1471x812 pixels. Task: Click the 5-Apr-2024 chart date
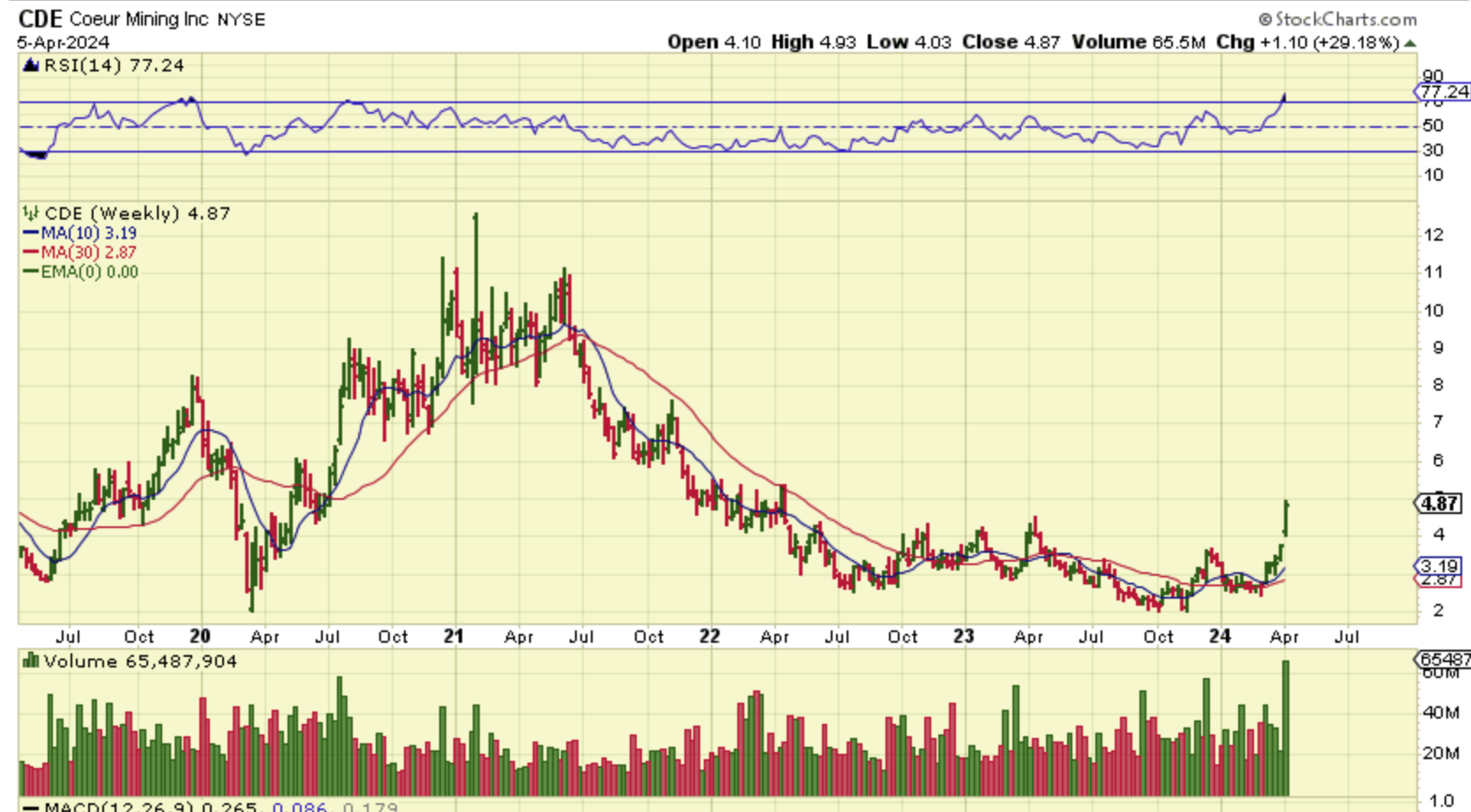pos(63,42)
